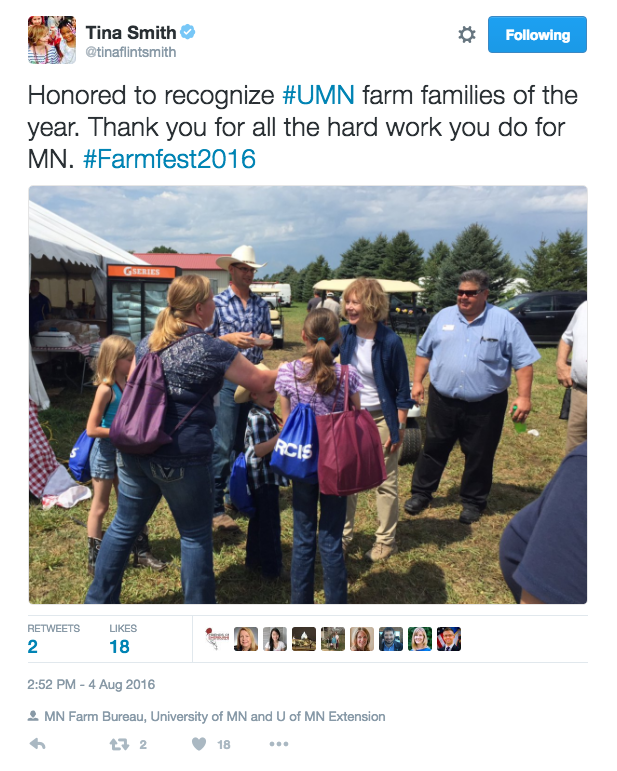Enlarge the Farmfest tweet photo

click(308, 395)
